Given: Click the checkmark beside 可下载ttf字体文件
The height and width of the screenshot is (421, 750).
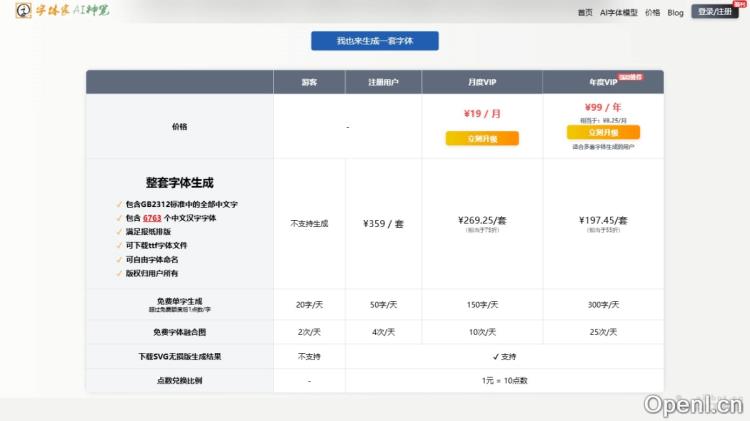Looking at the screenshot, I should click(x=120, y=245).
